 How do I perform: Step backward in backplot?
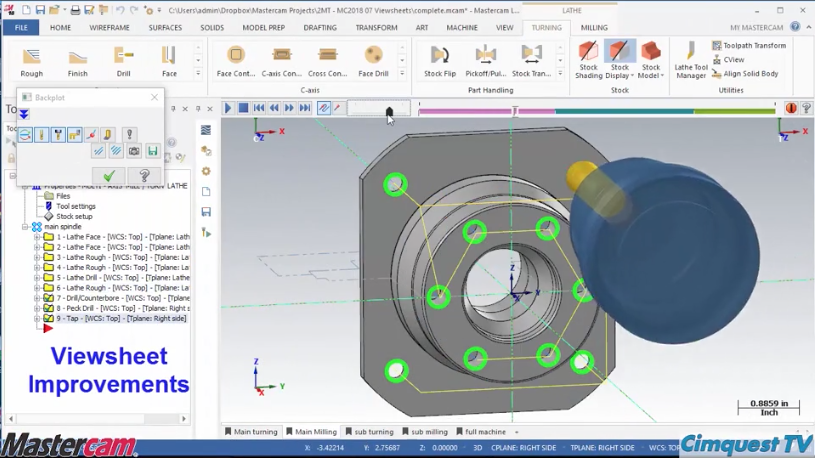click(274, 108)
